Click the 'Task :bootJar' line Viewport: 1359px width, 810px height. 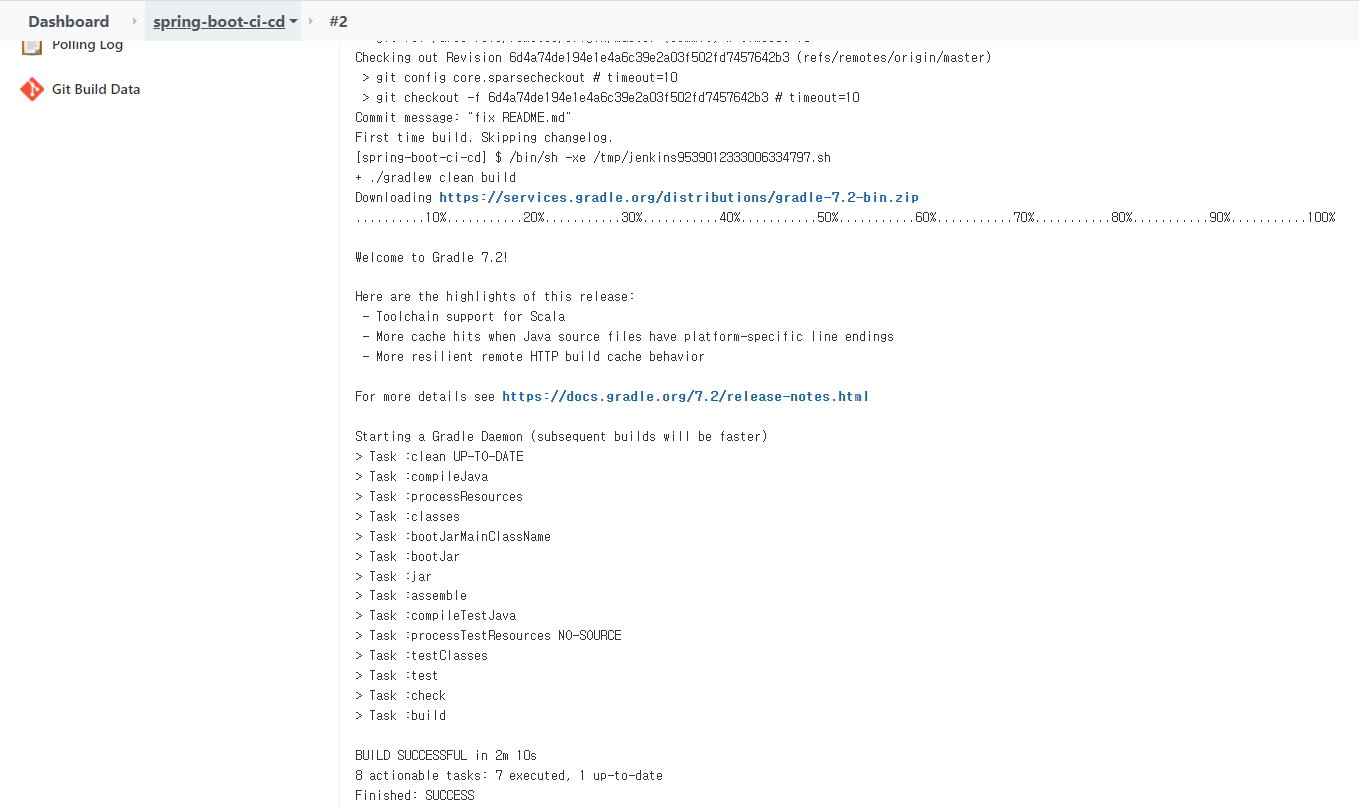pos(407,556)
